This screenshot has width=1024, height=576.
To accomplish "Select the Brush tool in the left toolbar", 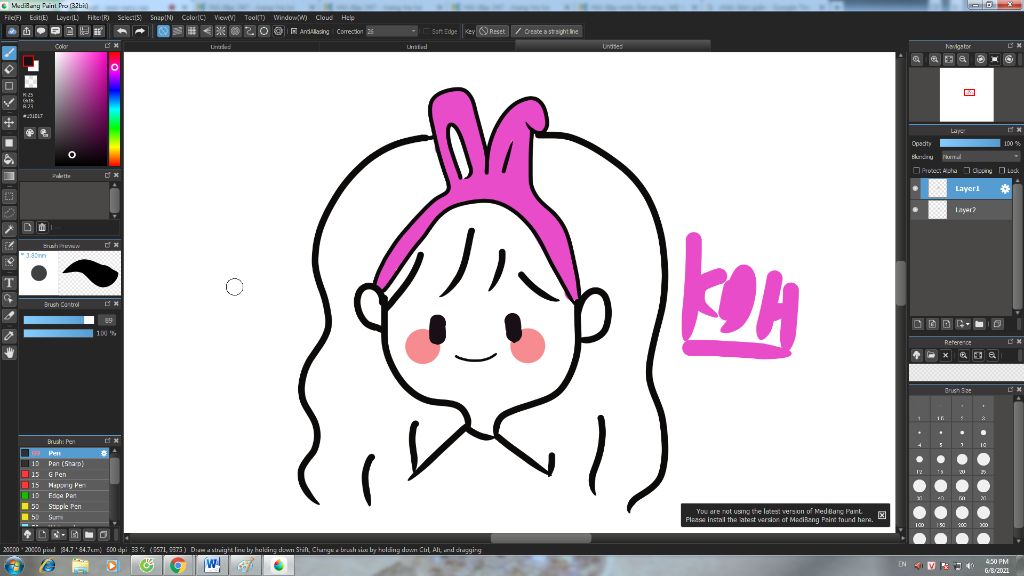I will (9, 53).
